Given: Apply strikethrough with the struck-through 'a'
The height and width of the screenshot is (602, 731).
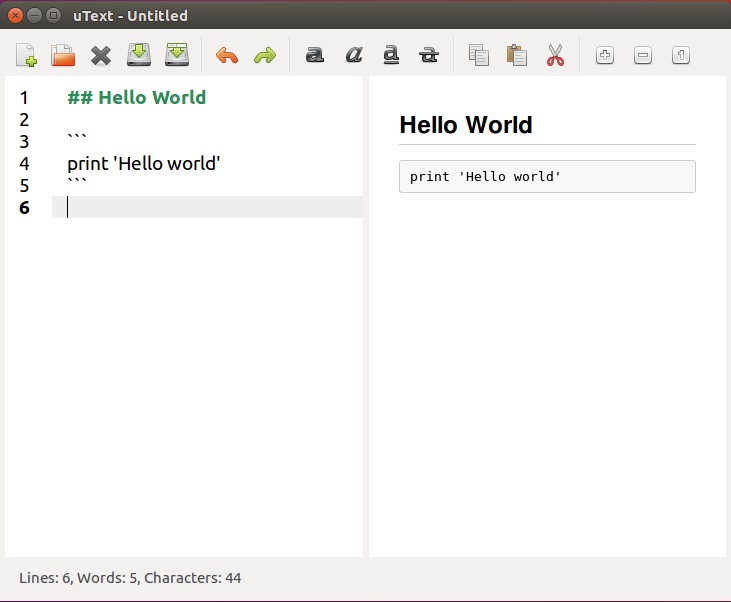Looking at the screenshot, I should click(429, 55).
